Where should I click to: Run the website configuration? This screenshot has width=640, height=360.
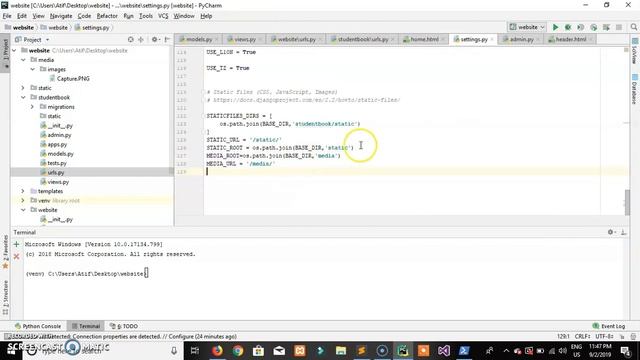point(555,27)
